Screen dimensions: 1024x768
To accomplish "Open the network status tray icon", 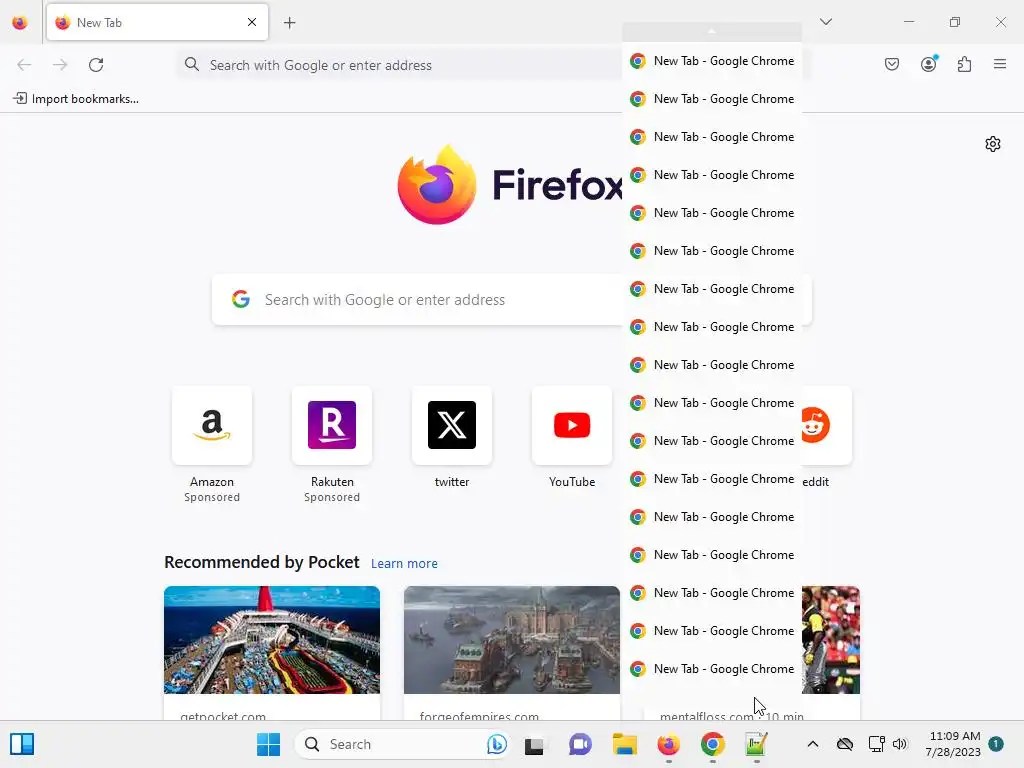I will [x=876, y=744].
